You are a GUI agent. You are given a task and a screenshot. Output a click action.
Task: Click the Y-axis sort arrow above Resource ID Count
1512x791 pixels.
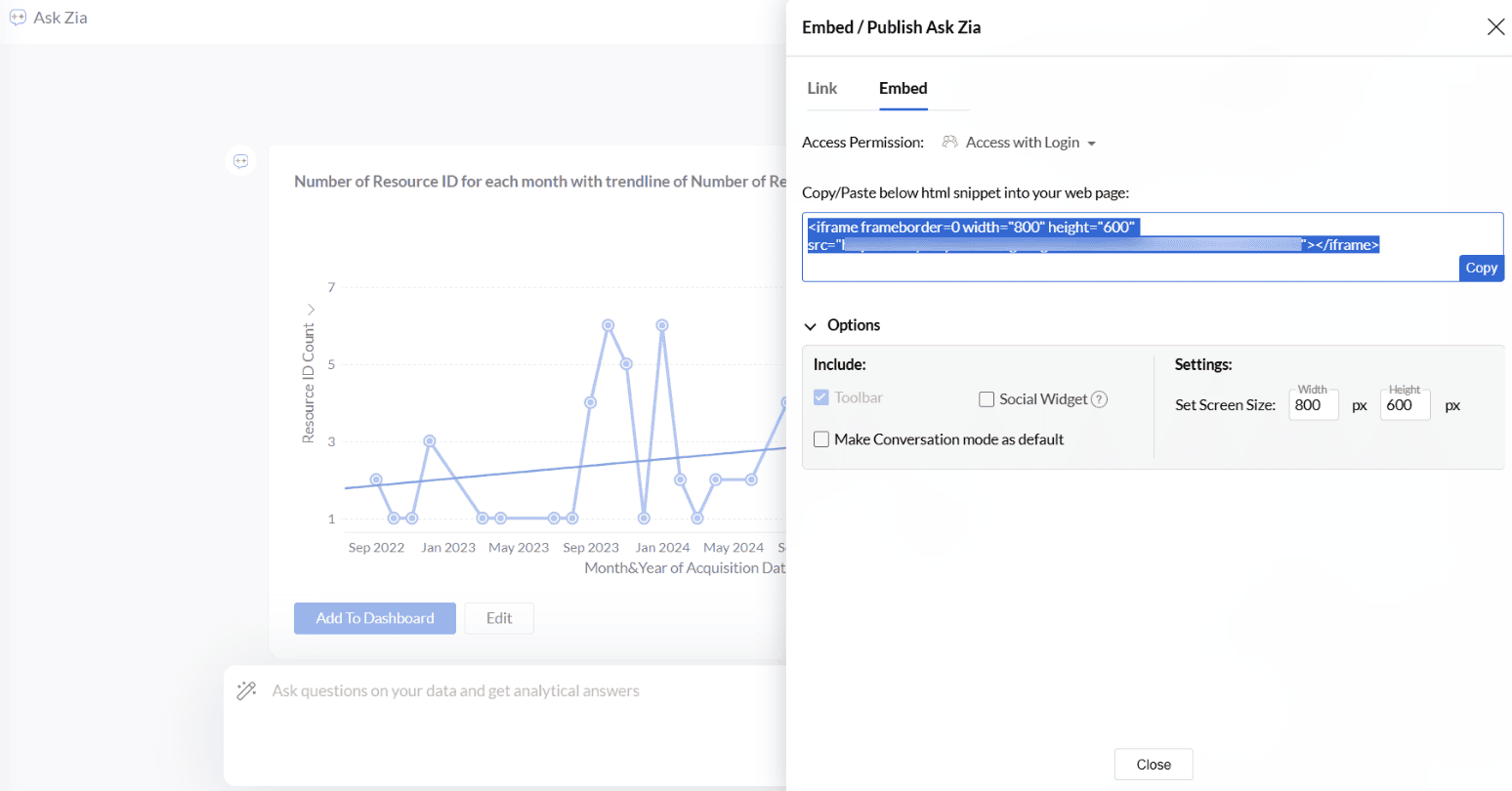tap(311, 310)
